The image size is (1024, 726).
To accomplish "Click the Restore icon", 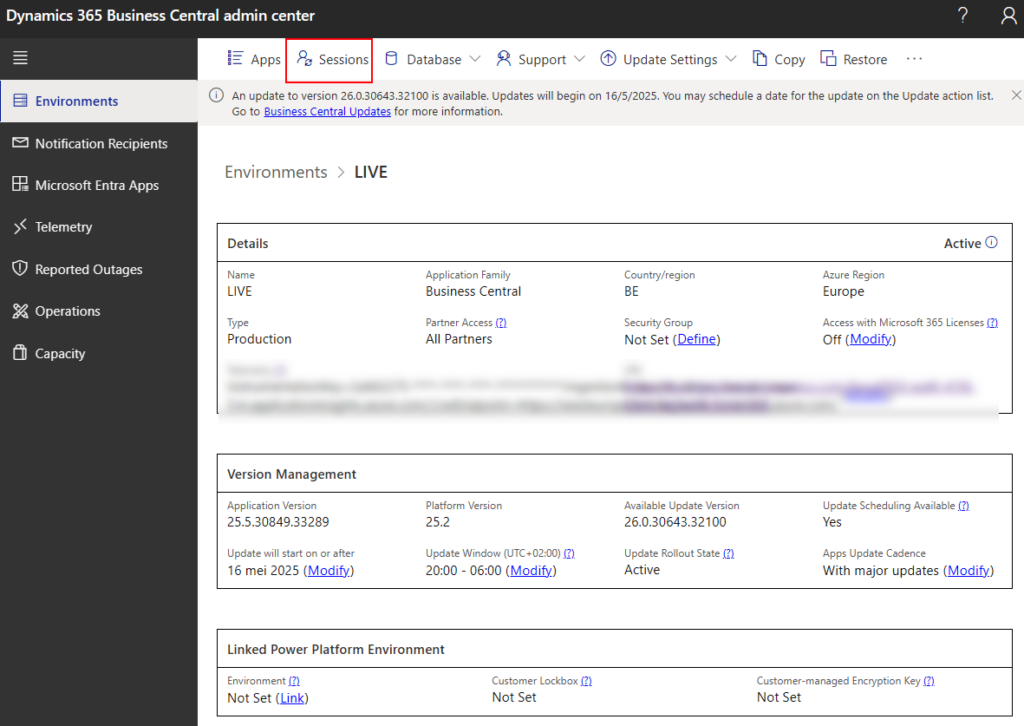I will tap(828, 59).
